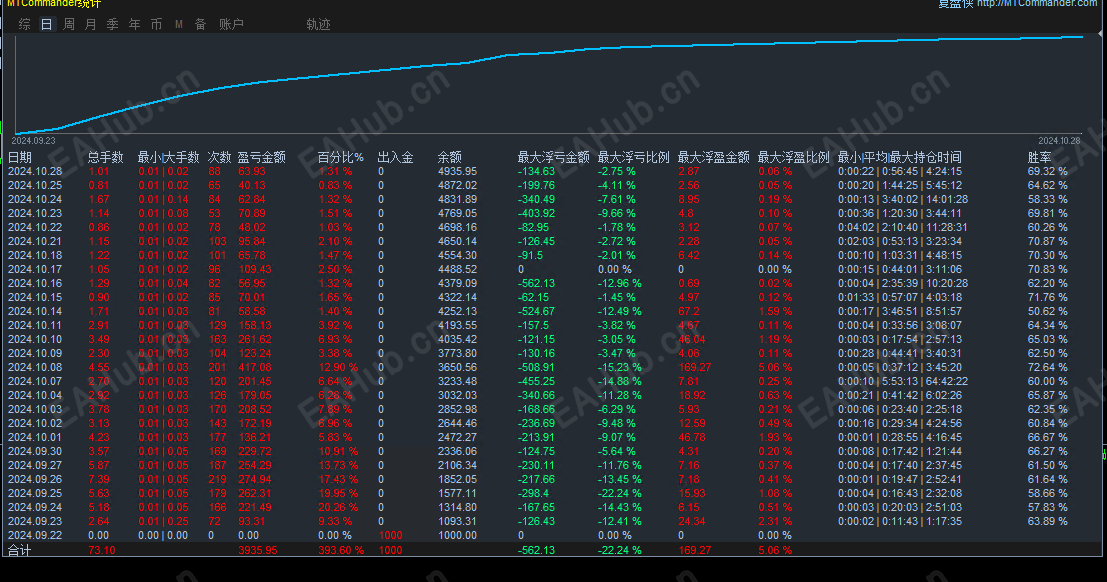Click the 最大浮亏金额 column header

tap(554, 157)
